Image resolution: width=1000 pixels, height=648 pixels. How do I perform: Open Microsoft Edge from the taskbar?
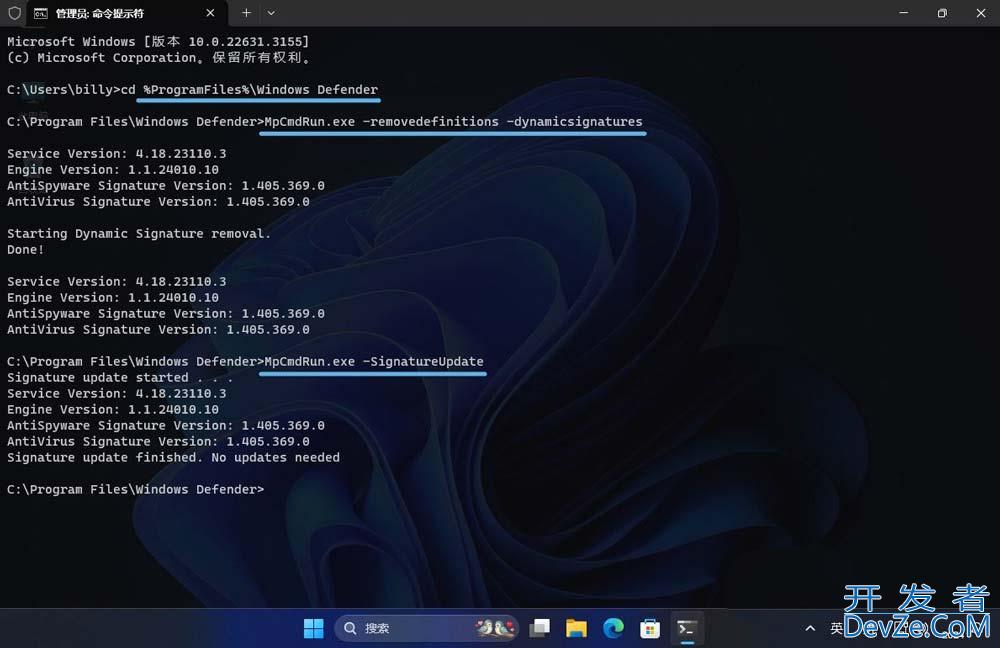tap(613, 628)
